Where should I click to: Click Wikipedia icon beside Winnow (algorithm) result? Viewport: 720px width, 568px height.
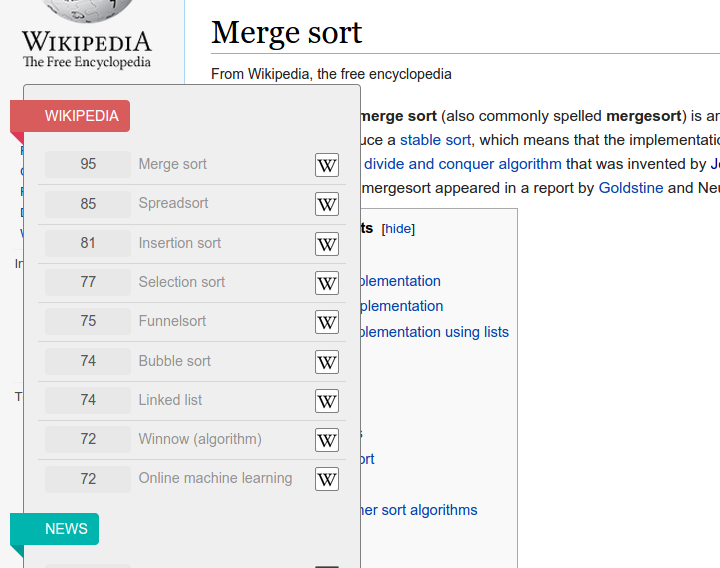[x=327, y=440]
